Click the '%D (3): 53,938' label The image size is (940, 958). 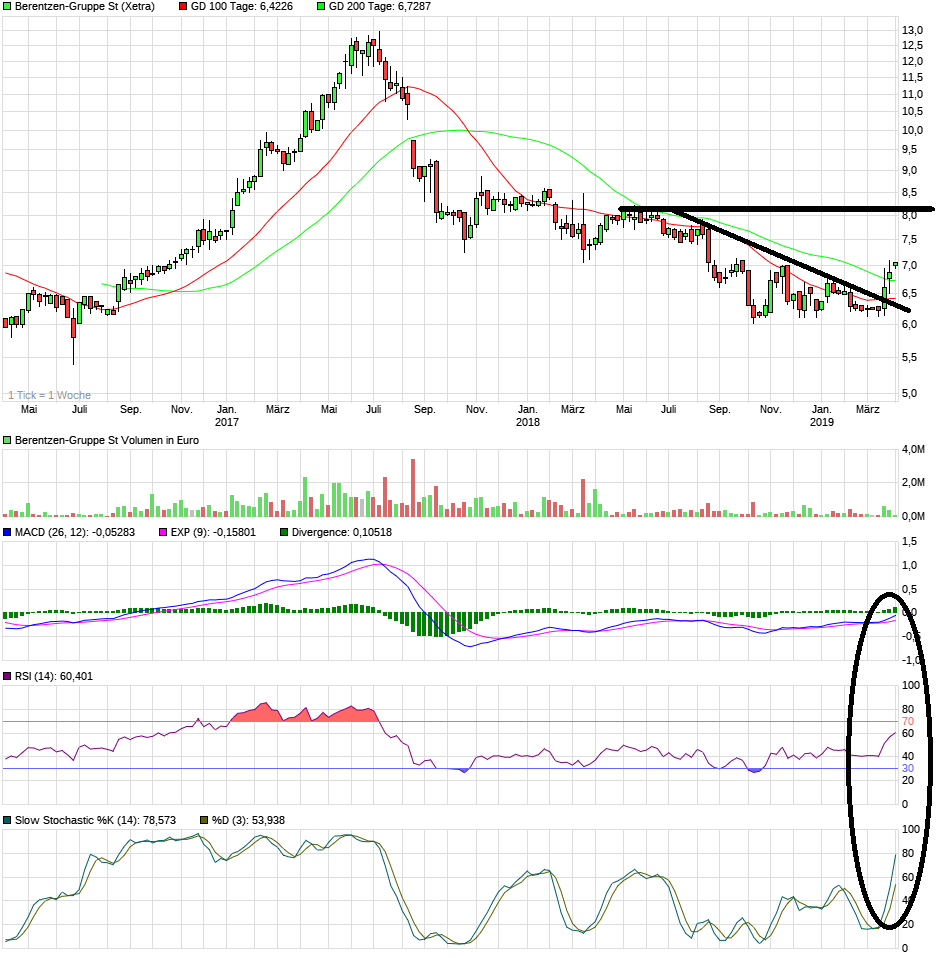click(x=249, y=821)
